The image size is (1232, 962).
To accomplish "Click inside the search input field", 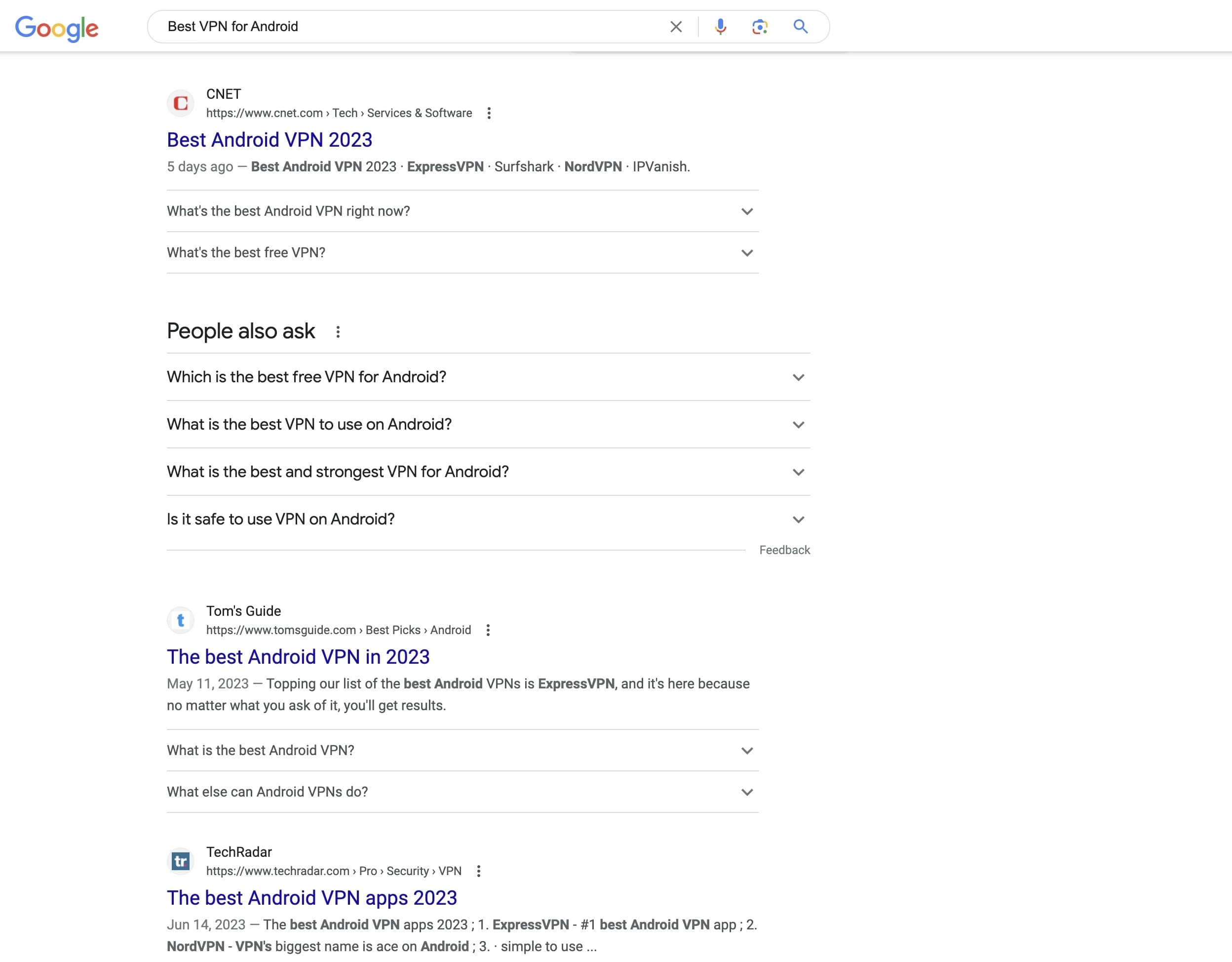I will (395, 27).
